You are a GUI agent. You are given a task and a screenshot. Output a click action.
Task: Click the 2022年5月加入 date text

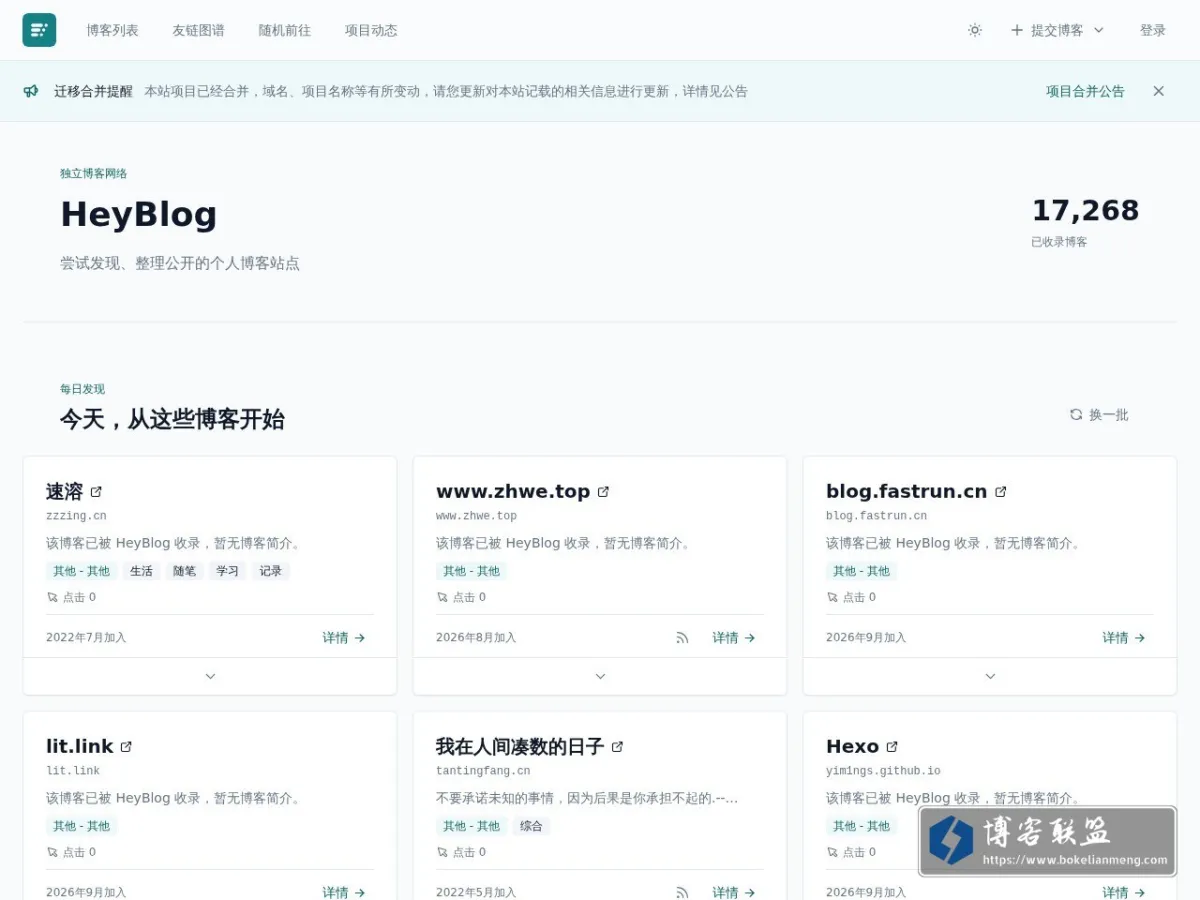(x=476, y=892)
